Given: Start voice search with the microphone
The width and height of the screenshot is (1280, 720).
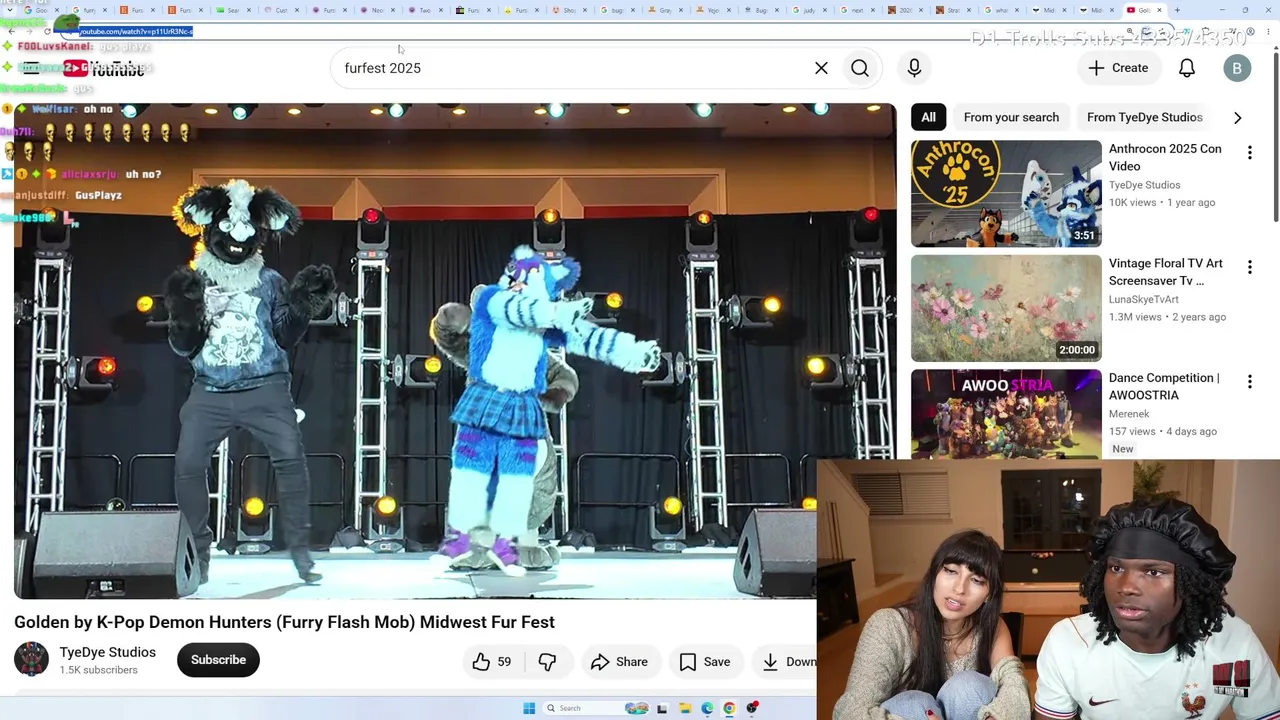Looking at the screenshot, I should click(x=914, y=68).
